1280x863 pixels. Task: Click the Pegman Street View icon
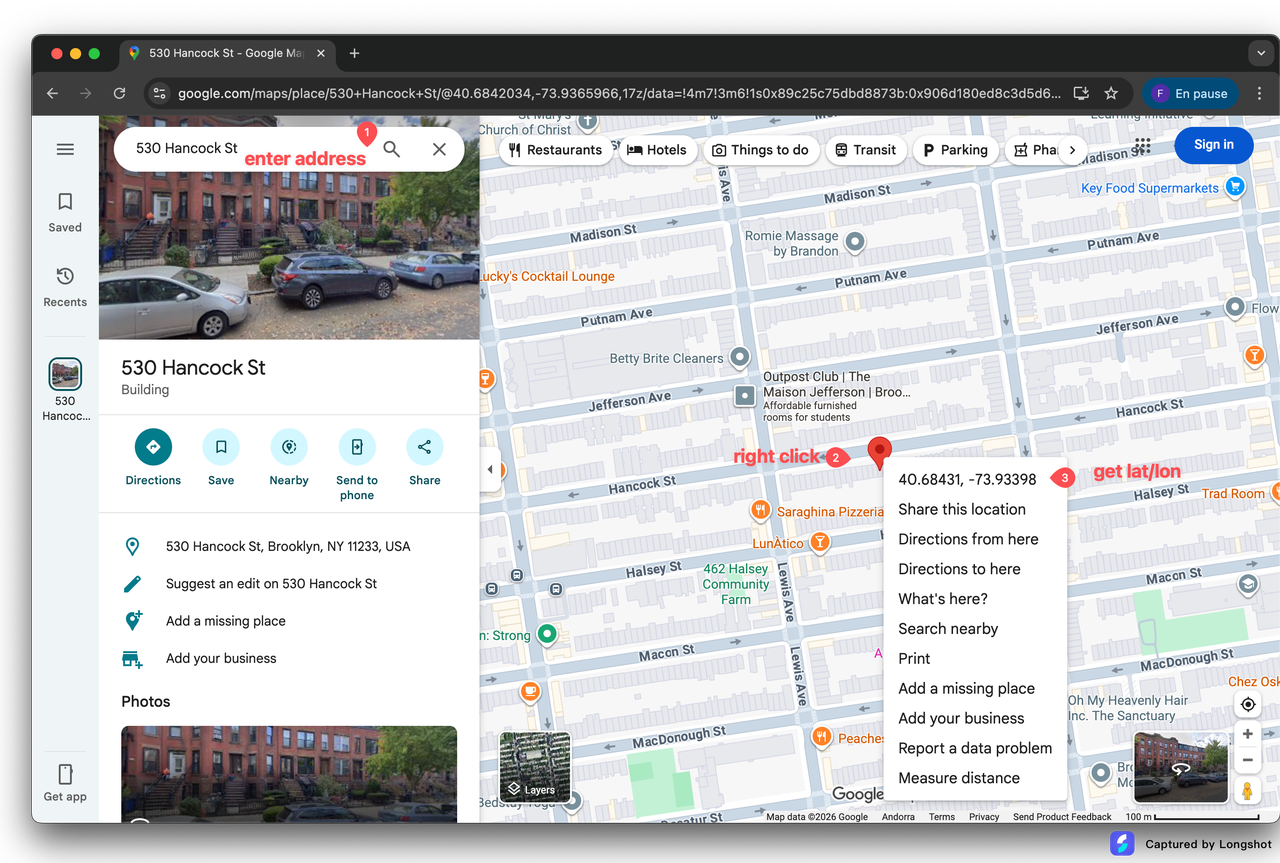[1247, 790]
